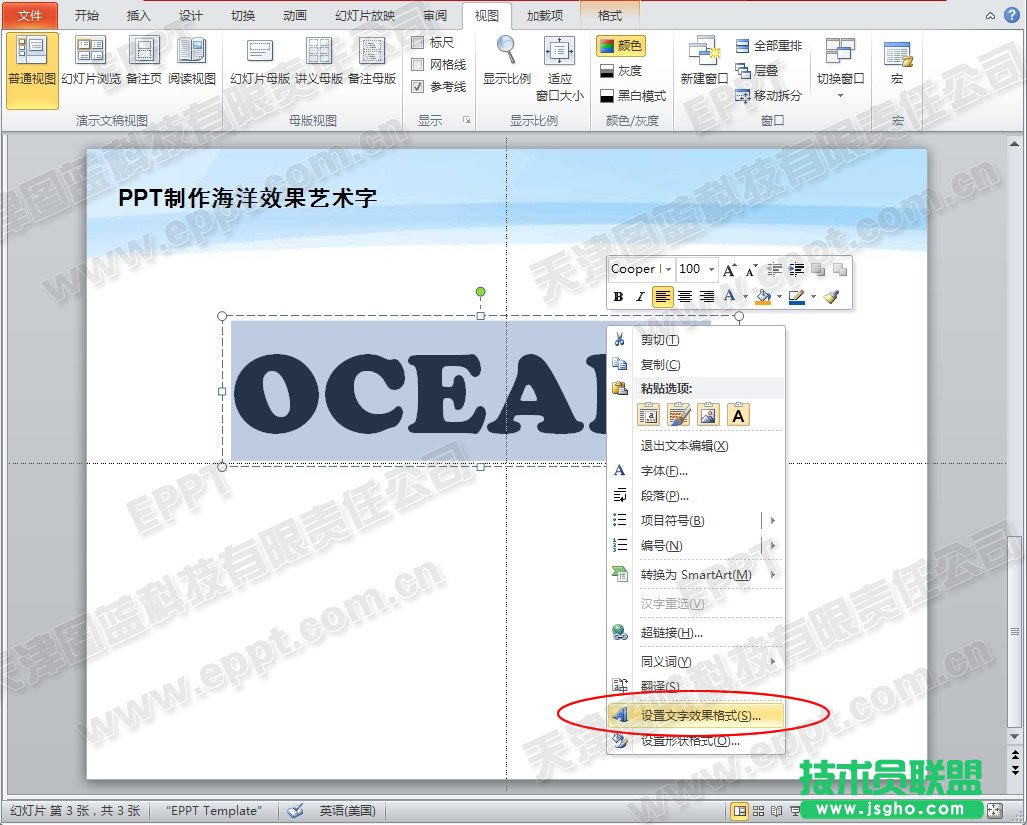Click the 灰度 (Grayscale) color mode icon
The height and width of the screenshot is (825, 1027).
pyautogui.click(x=622, y=72)
